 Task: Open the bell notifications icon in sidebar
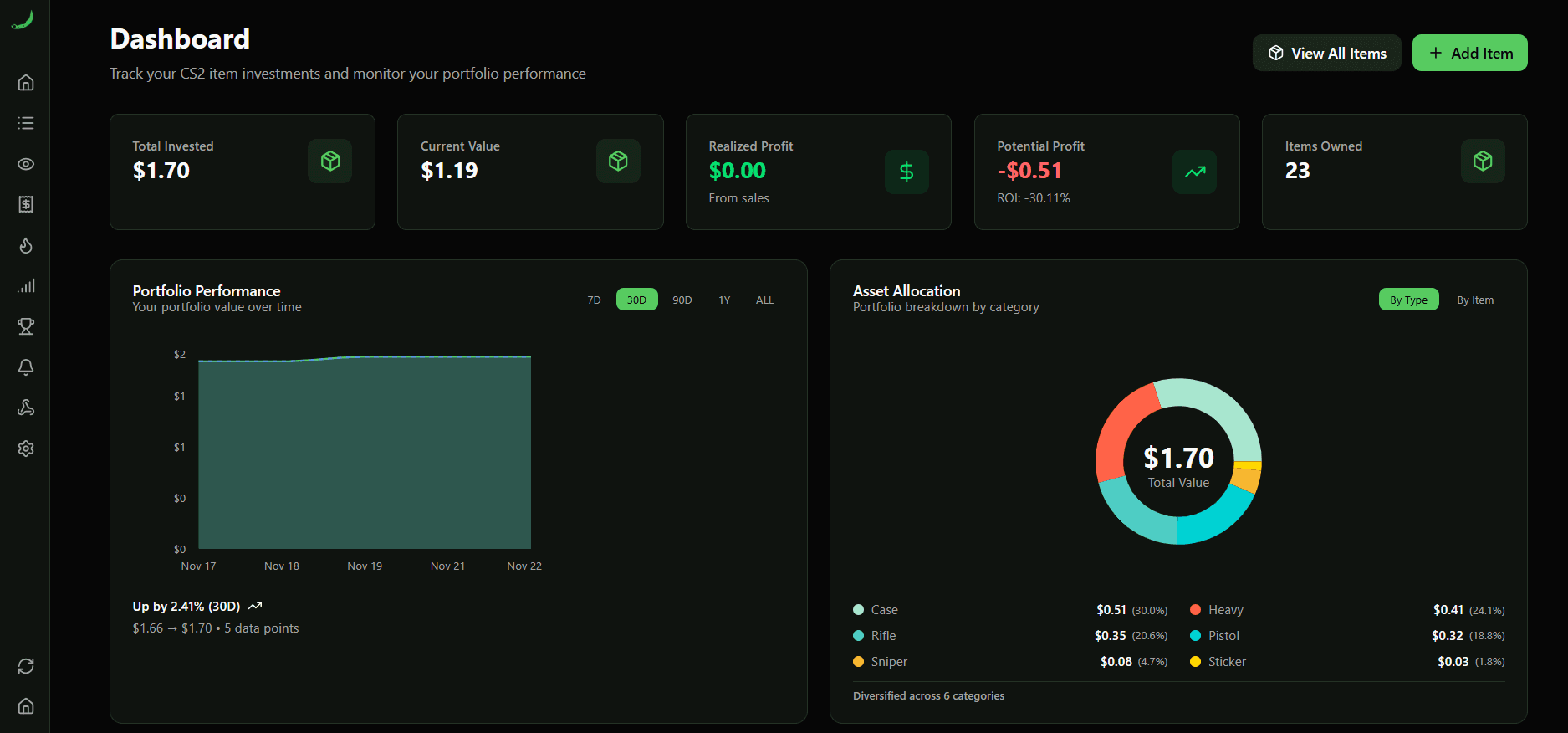[26, 367]
